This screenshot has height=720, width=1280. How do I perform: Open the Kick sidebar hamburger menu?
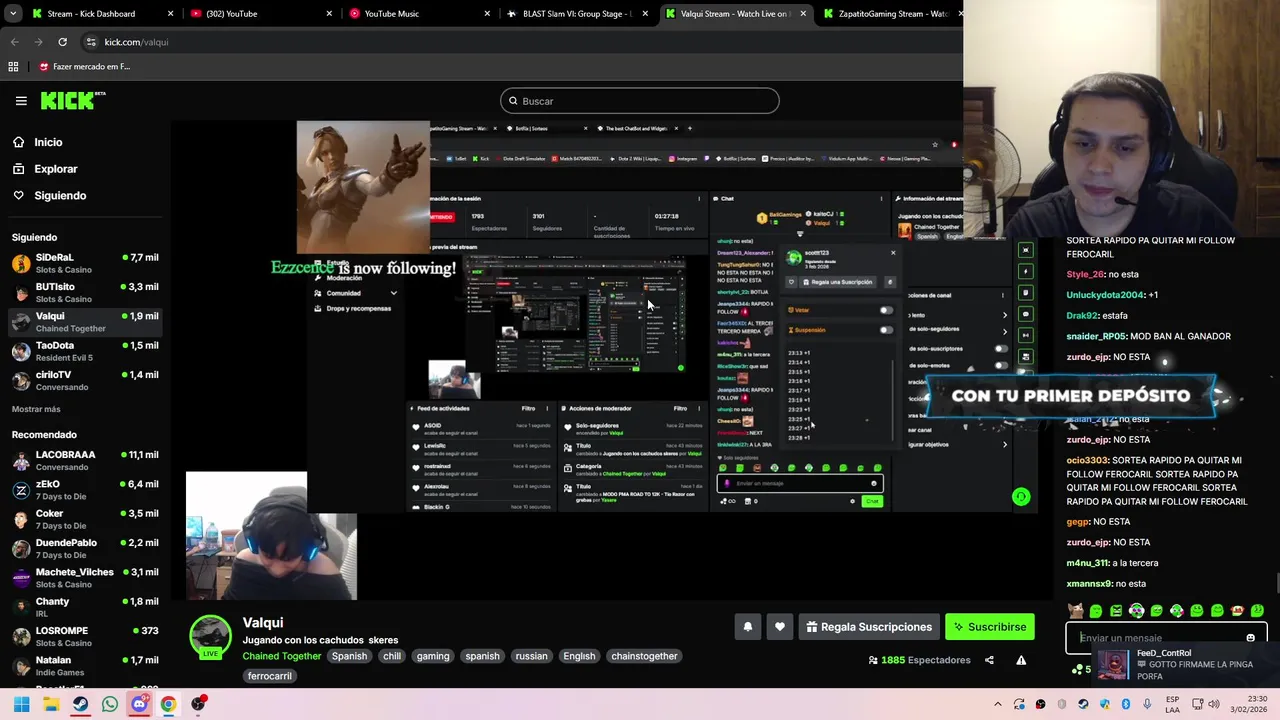pos(21,101)
